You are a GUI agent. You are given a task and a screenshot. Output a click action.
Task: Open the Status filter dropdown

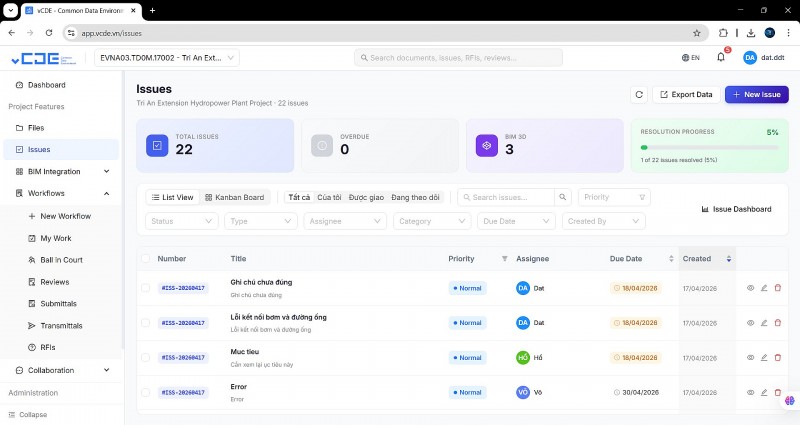[x=182, y=221]
